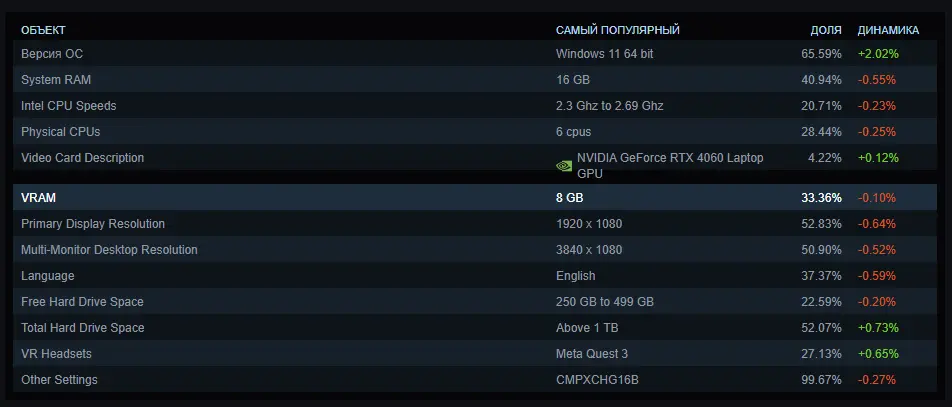The image size is (952, 407).
Task: Expand Multi-Monitor Desktop Resolution row
Action: (x=109, y=250)
